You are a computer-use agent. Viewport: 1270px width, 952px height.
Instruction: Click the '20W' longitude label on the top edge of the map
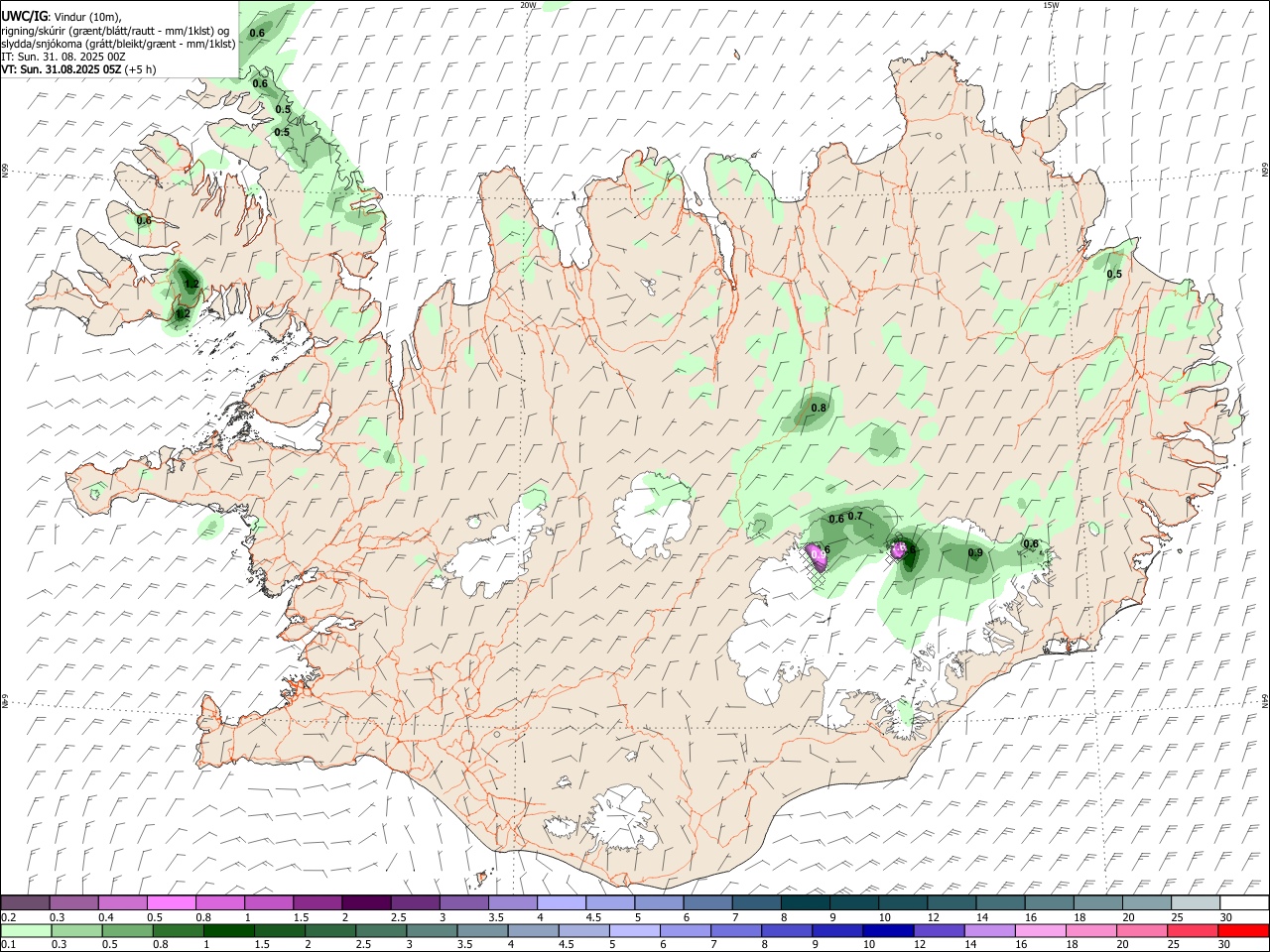528,5
